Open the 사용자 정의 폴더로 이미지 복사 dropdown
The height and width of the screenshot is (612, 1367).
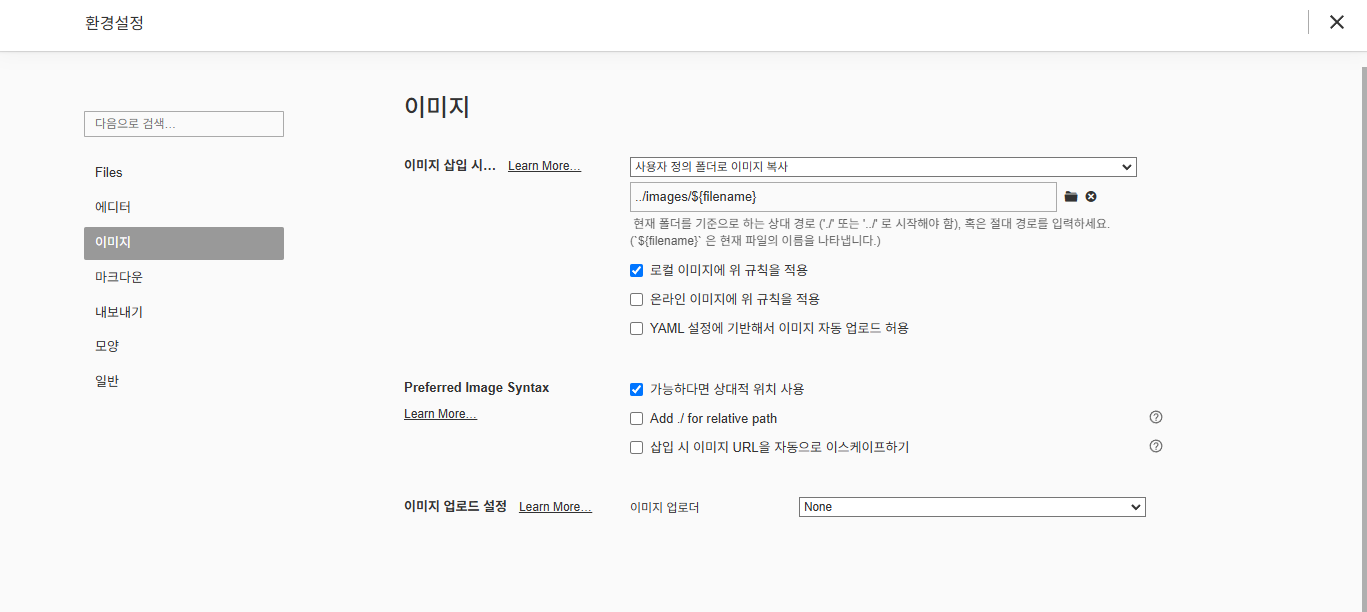pos(883,167)
